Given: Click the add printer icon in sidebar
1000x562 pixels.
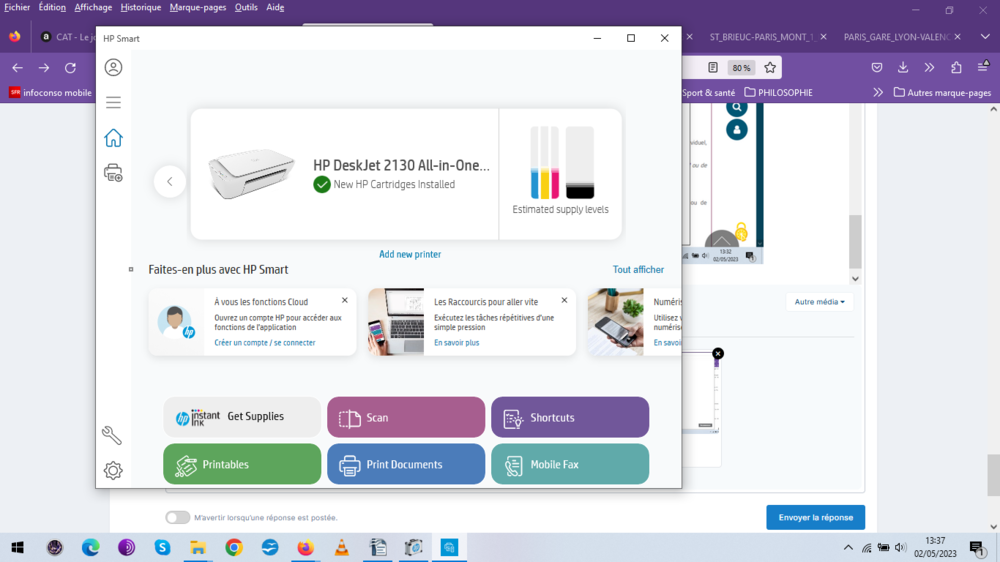Looking at the screenshot, I should click(x=113, y=173).
